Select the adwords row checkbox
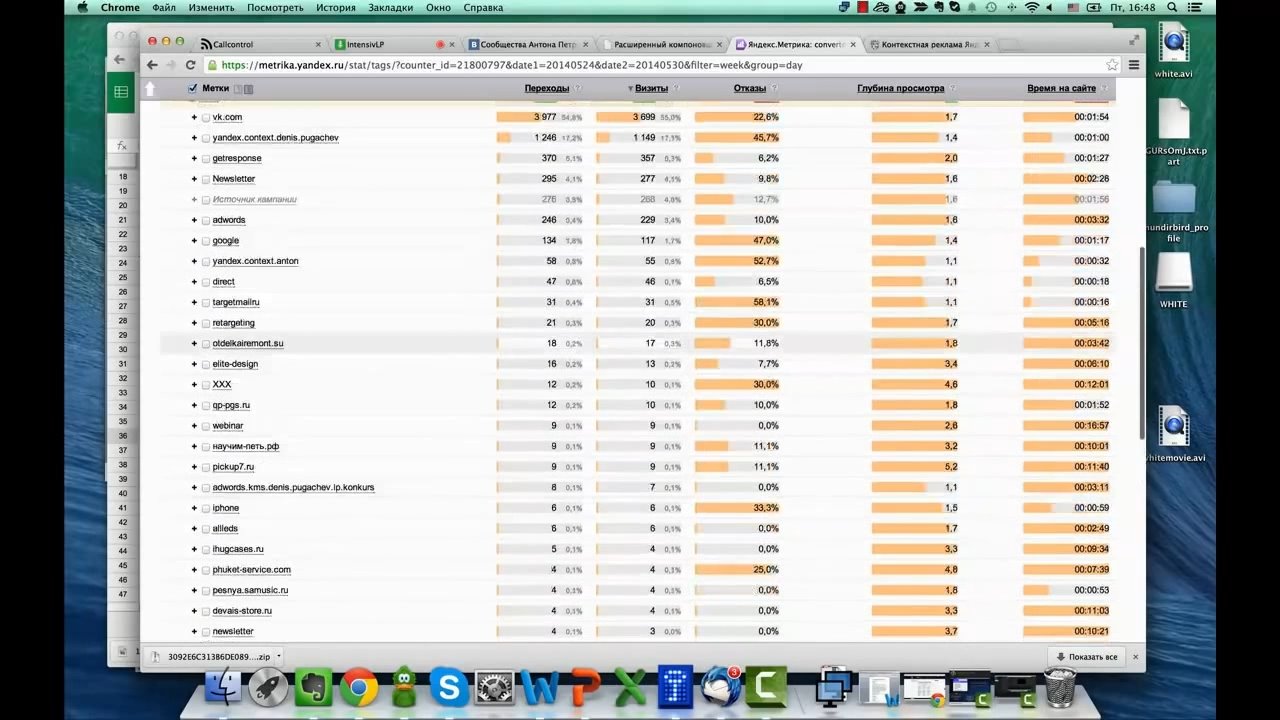 tap(206, 220)
